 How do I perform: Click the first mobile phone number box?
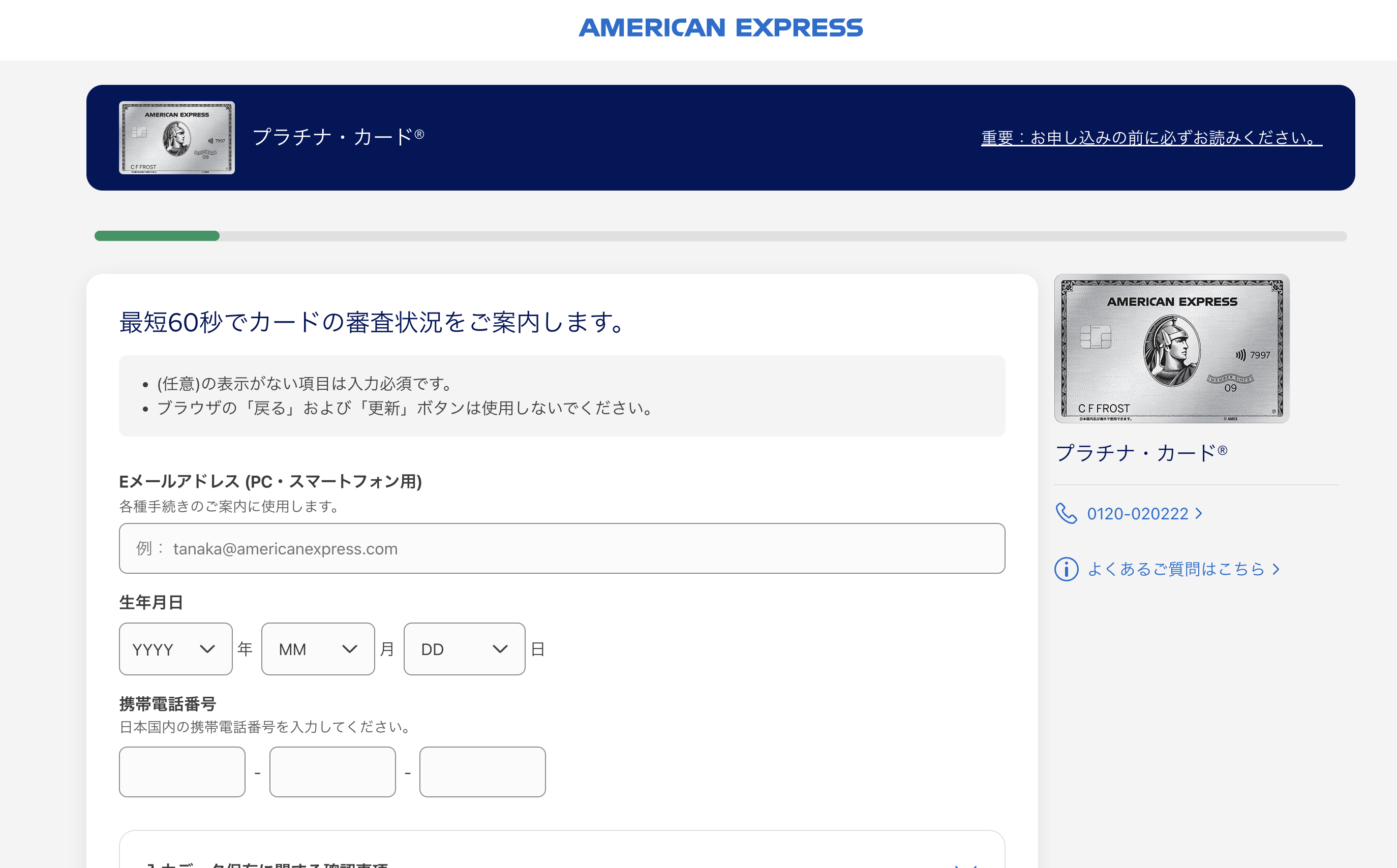(x=182, y=771)
